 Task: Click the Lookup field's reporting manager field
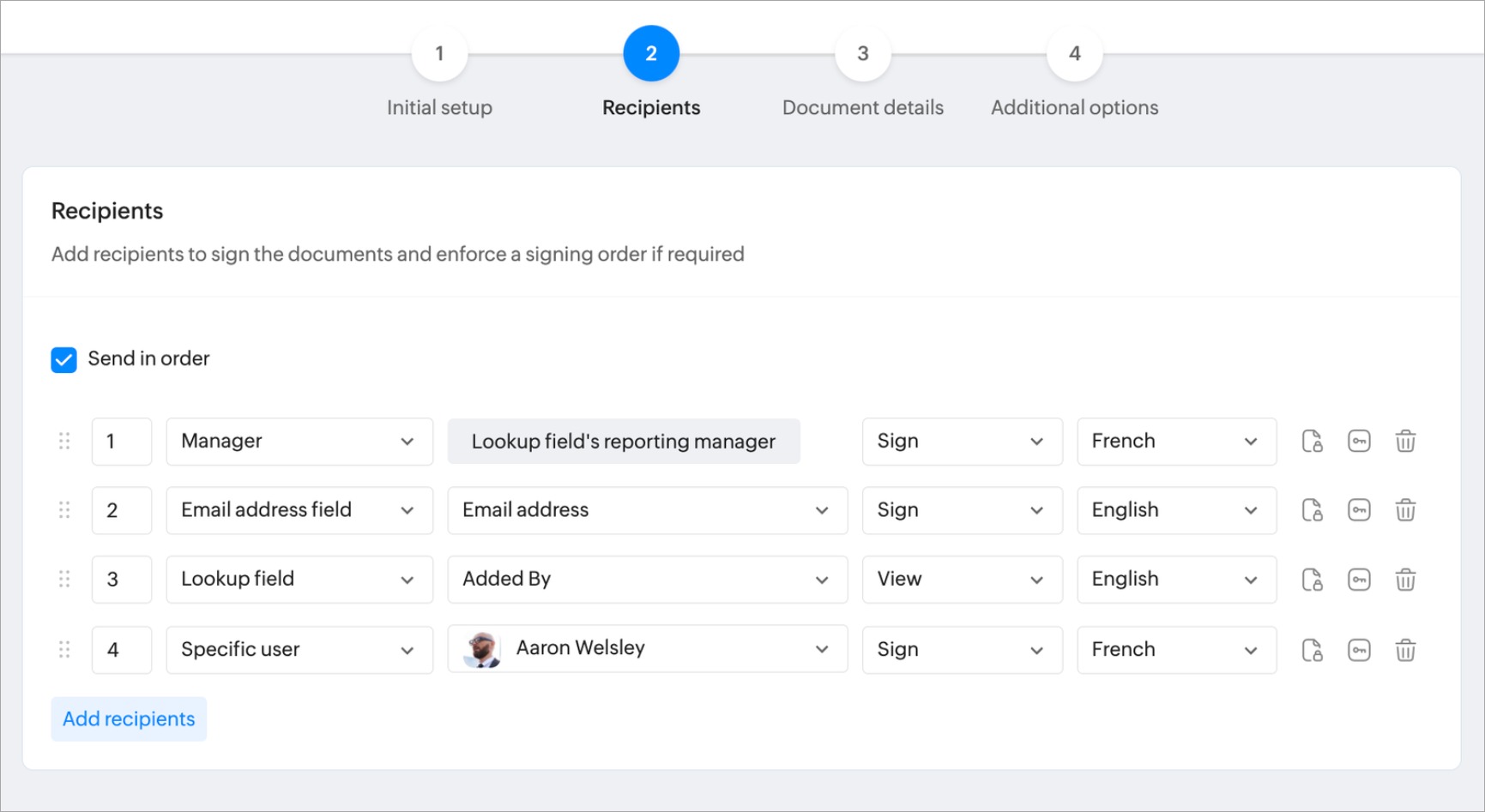pos(624,442)
